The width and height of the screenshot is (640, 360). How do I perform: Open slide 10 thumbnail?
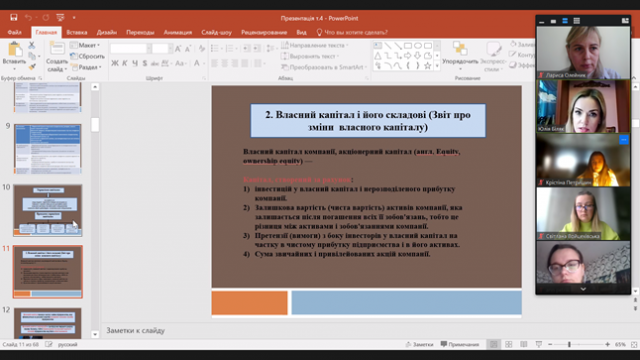point(48,210)
